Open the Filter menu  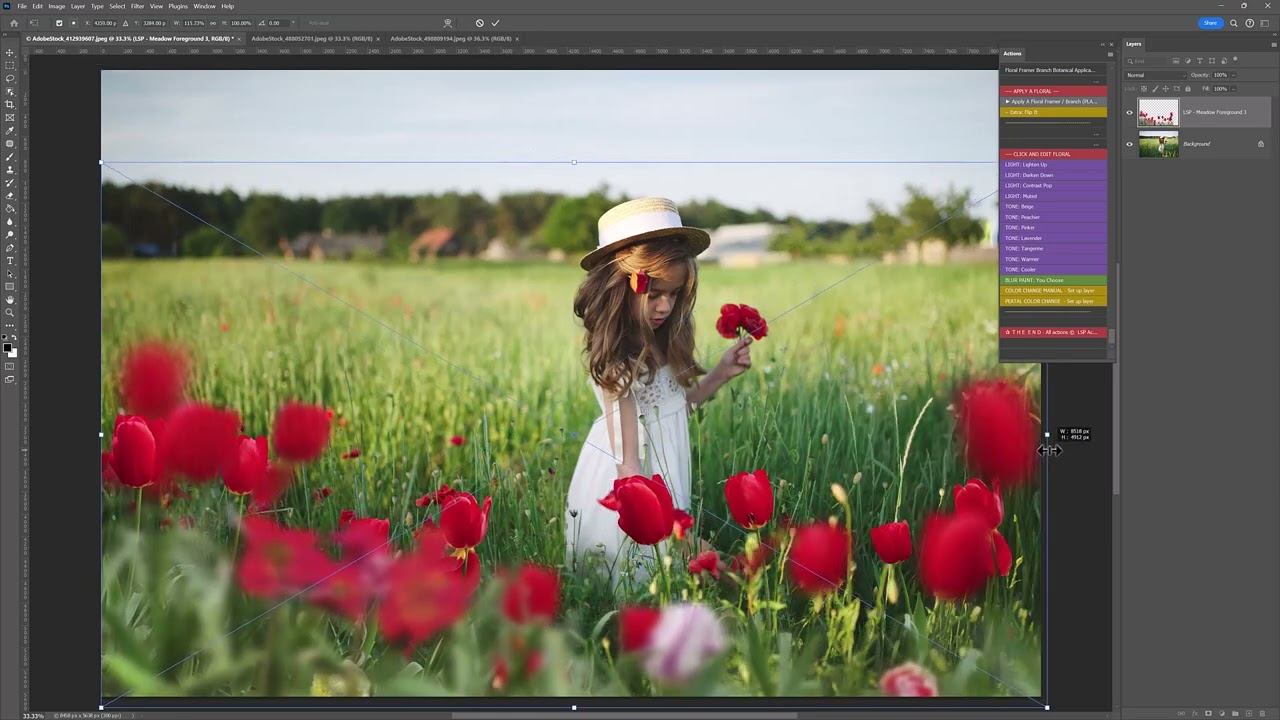[137, 6]
